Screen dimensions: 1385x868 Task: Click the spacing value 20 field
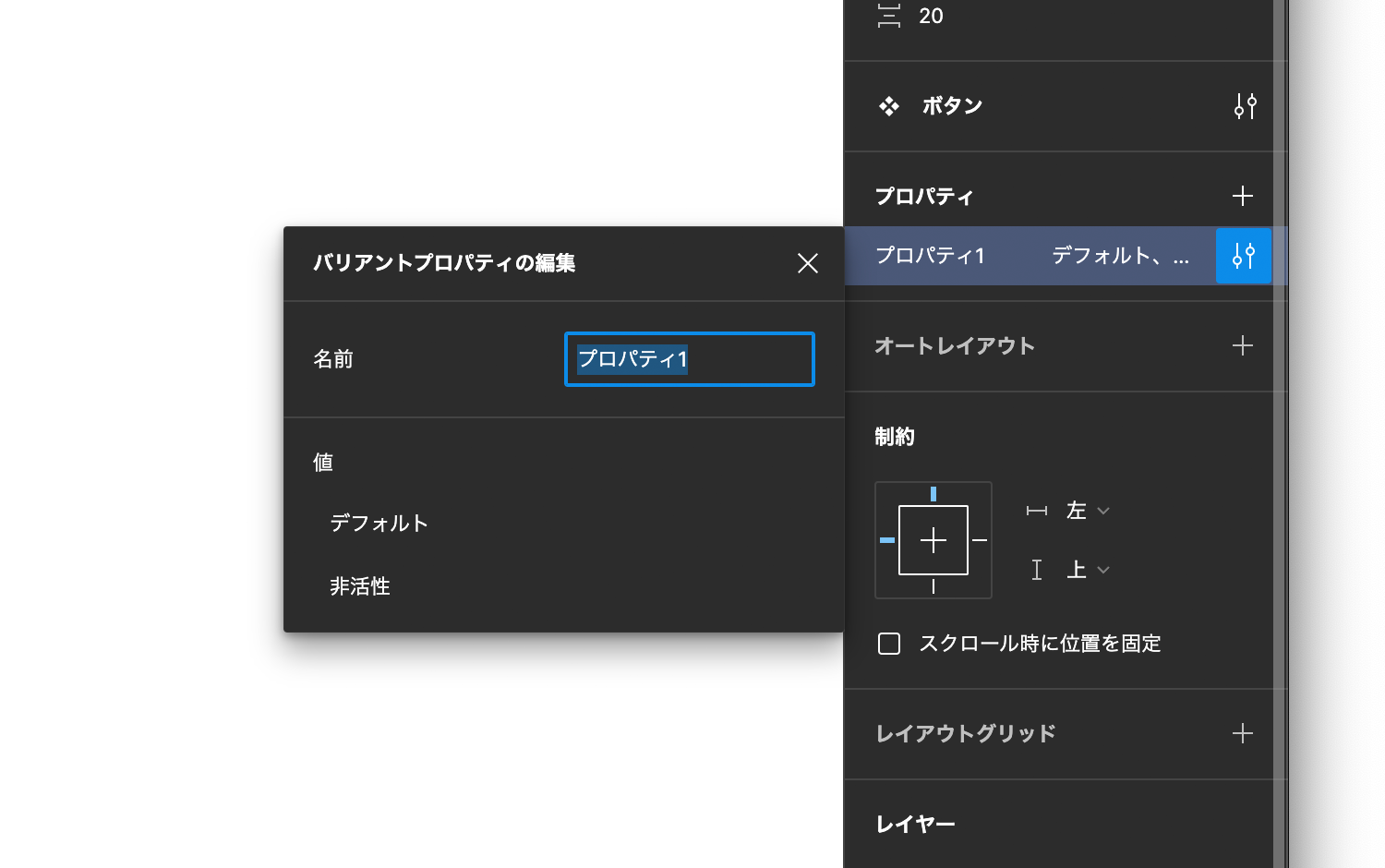(931, 16)
